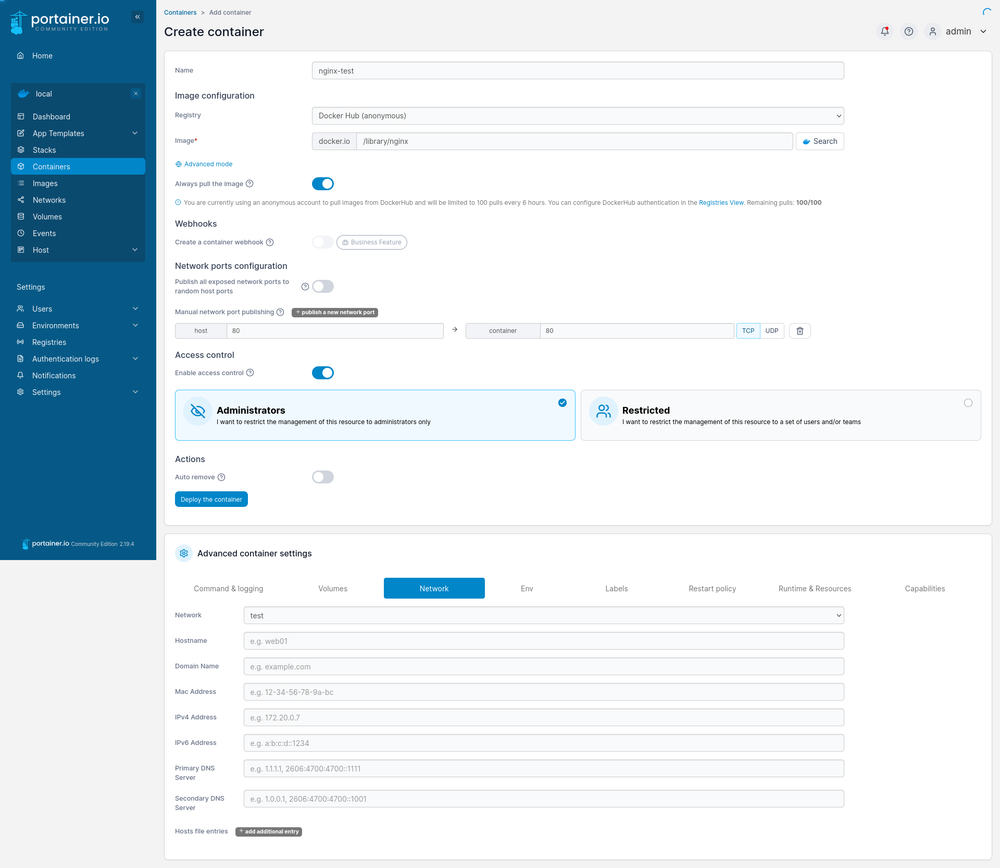Enable Auto remove toggle
This screenshot has width=1000, height=868.
322,477
